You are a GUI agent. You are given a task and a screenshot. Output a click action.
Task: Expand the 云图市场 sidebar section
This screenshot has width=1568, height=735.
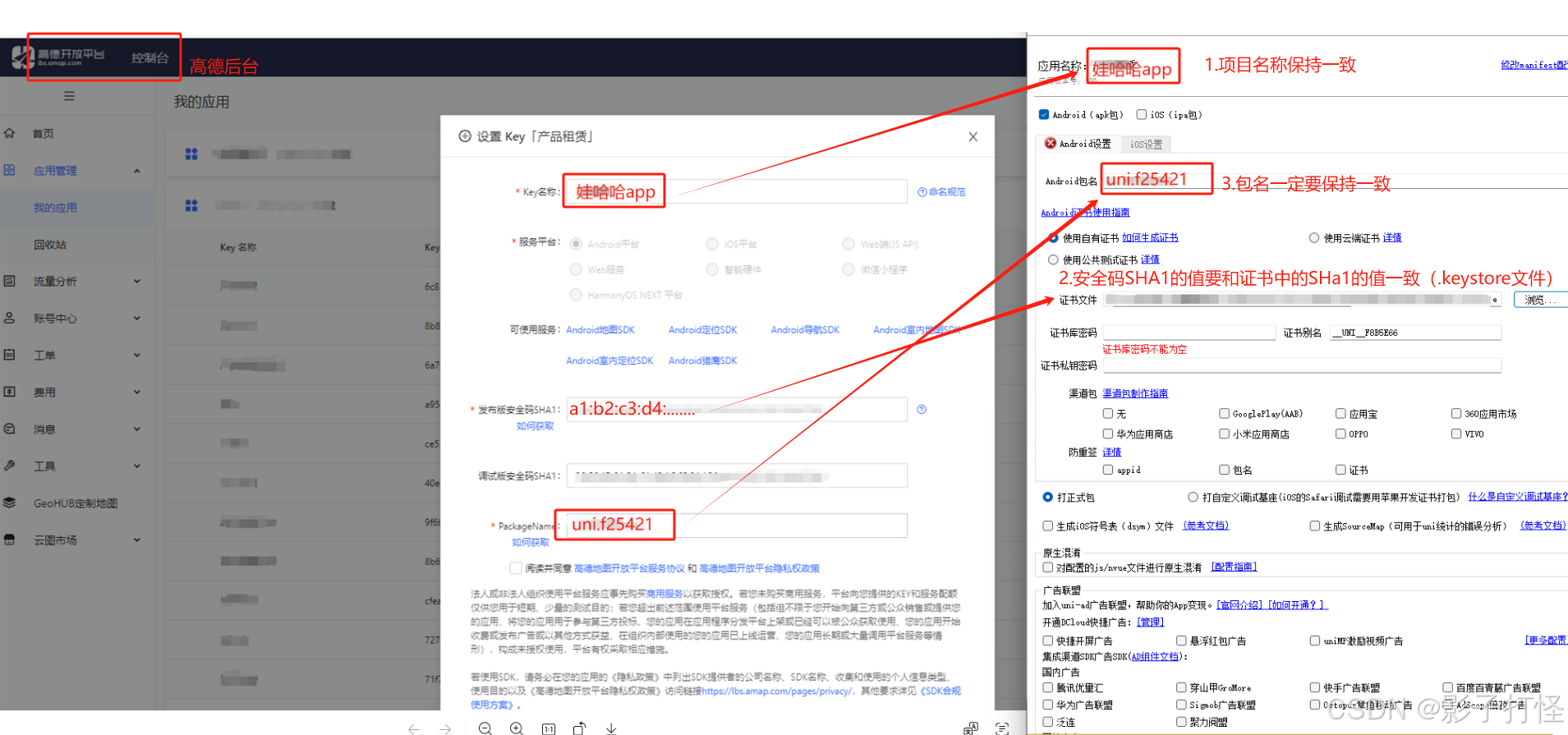pyautogui.click(x=137, y=540)
